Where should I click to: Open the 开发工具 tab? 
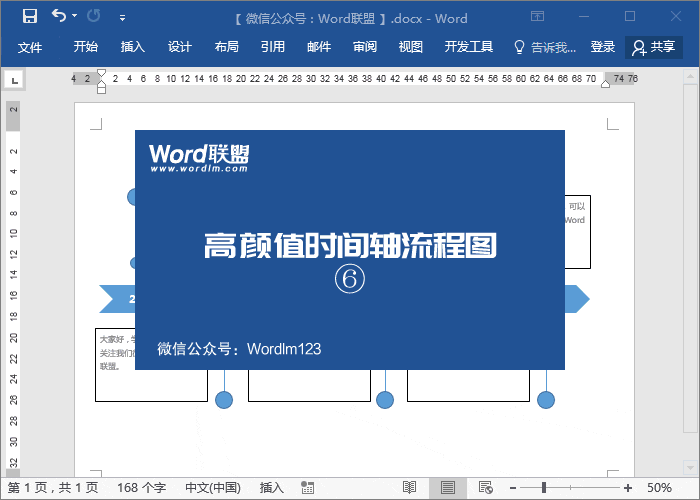coord(469,46)
